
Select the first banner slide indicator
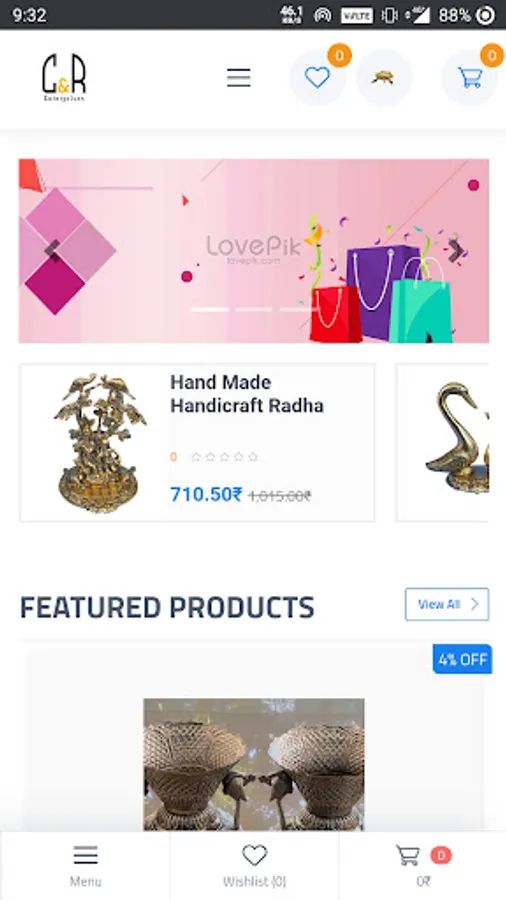pos(209,309)
